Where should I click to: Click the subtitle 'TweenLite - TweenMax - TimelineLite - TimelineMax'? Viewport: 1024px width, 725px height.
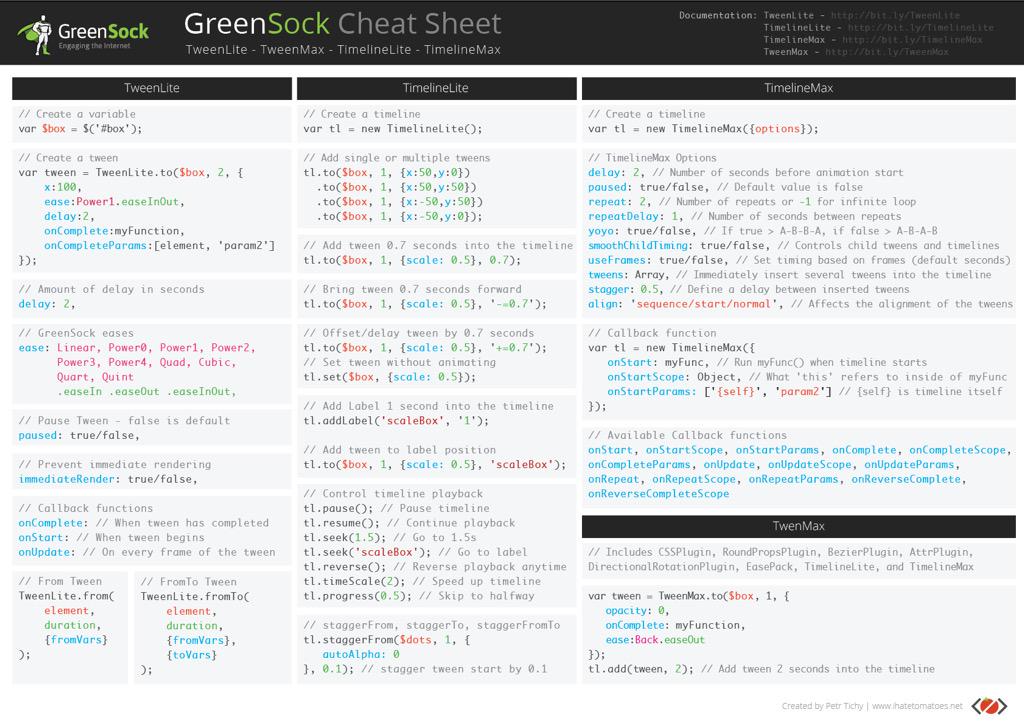pyautogui.click(x=343, y=50)
